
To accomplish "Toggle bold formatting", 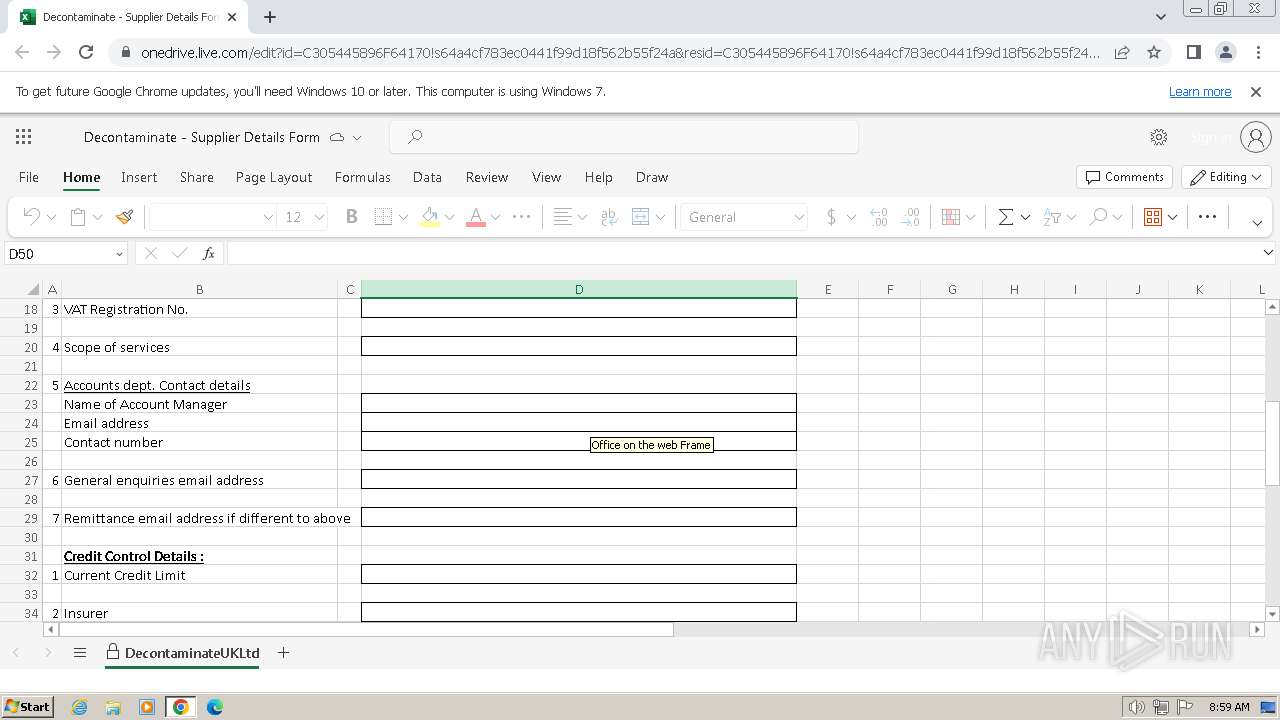I will tap(351, 217).
